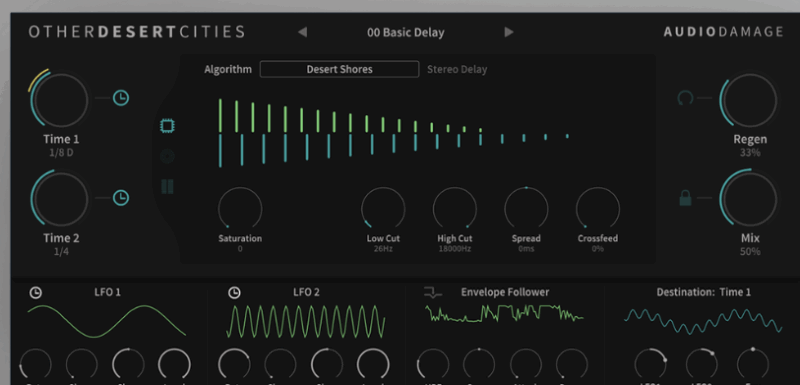Click the Spread value 0ms
This screenshot has width=800, height=385.
point(526,249)
